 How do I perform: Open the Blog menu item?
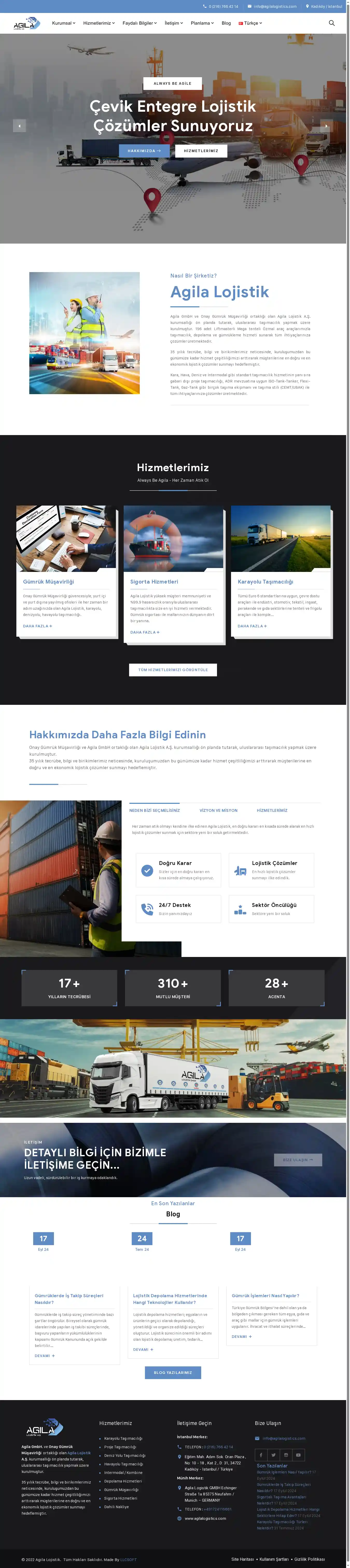click(226, 23)
